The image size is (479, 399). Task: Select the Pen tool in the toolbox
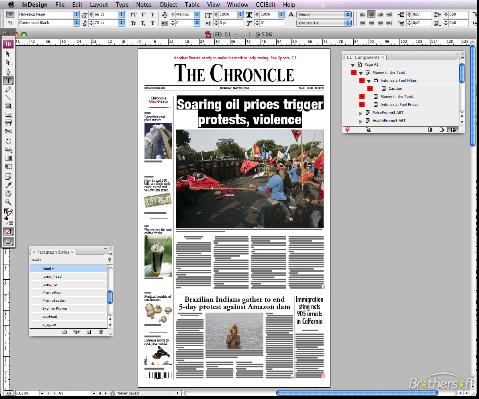8,71
